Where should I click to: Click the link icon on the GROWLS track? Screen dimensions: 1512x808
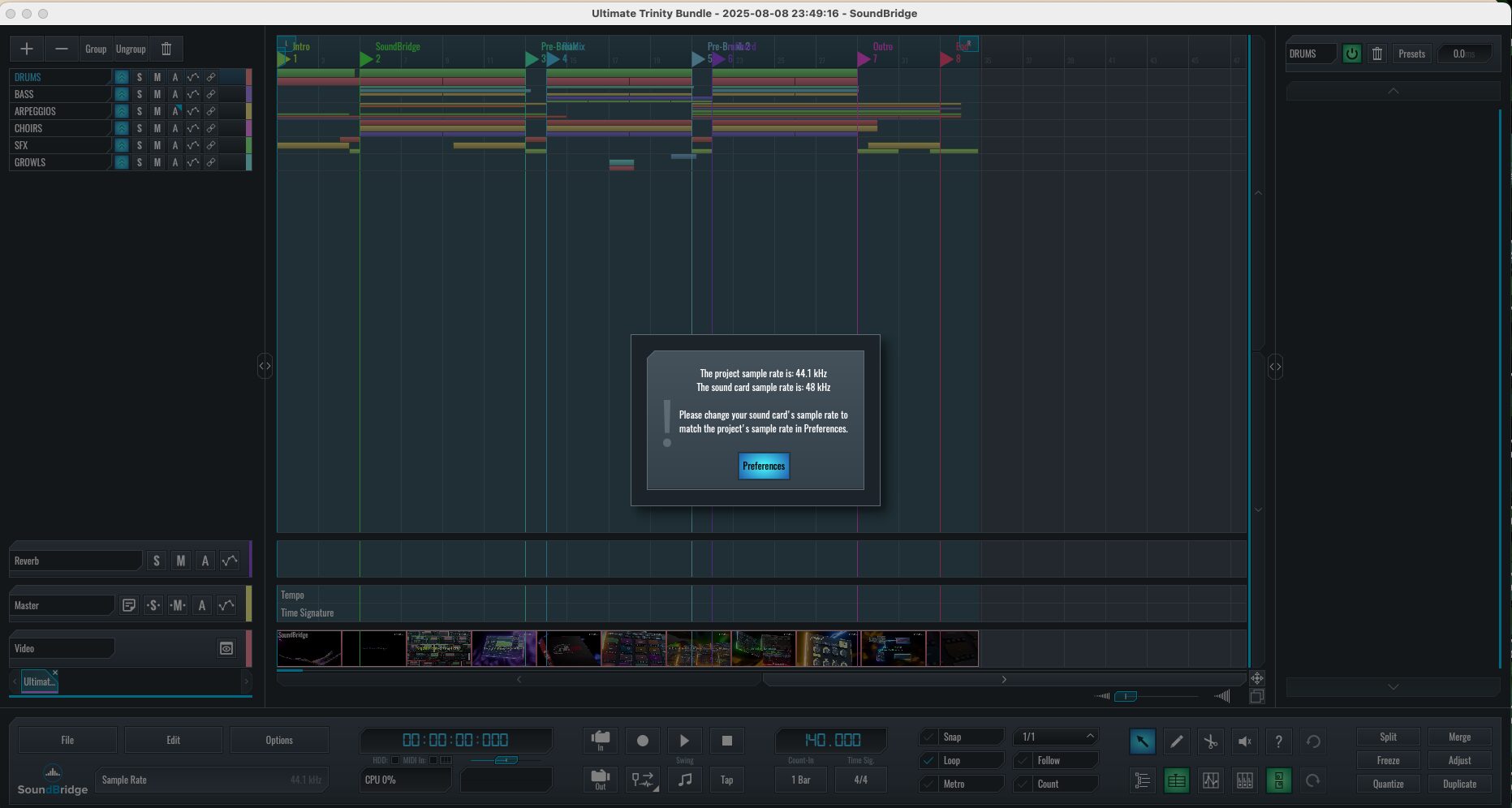point(210,162)
